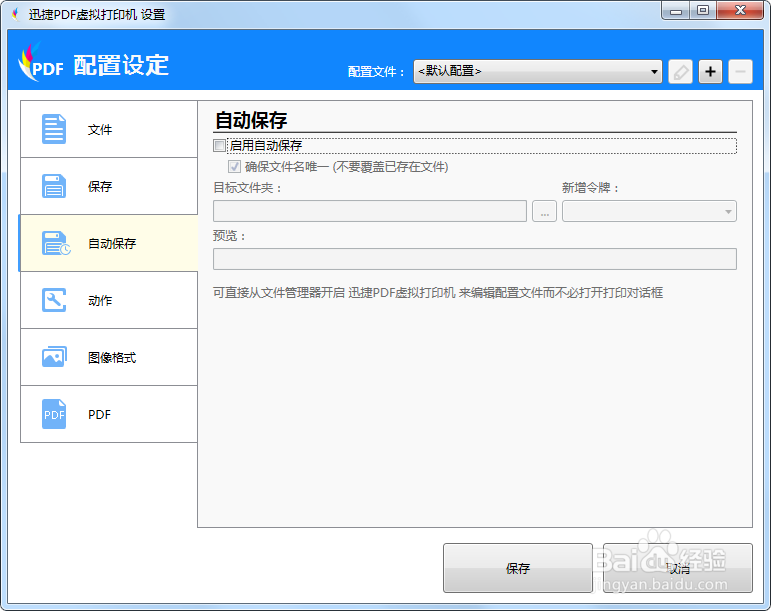Click the edit profile pencil icon

(681, 72)
